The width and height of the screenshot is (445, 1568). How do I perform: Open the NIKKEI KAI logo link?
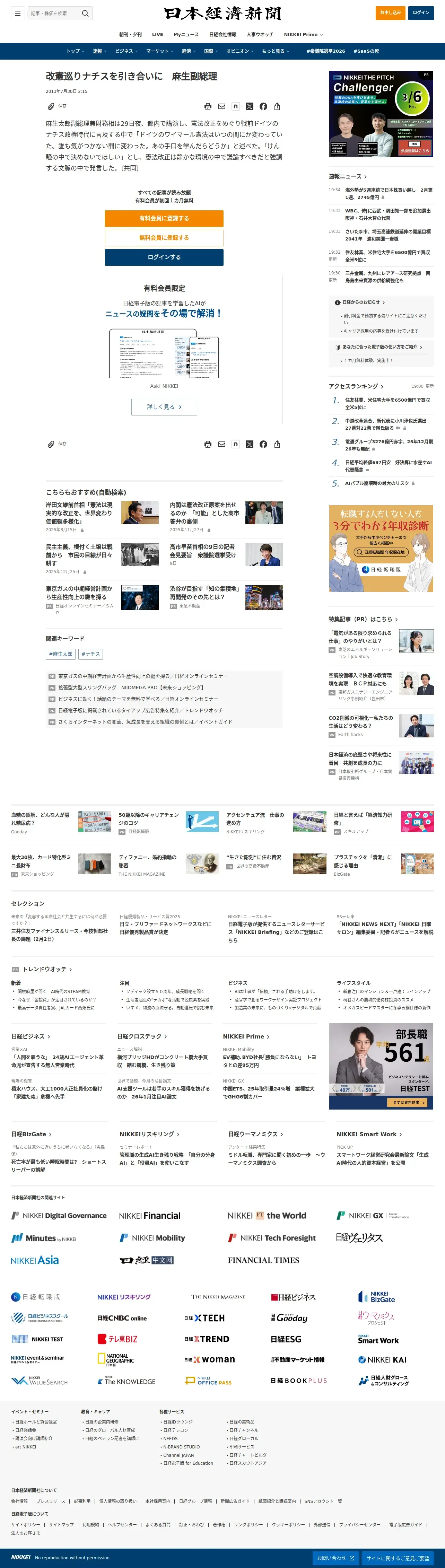click(x=382, y=1360)
